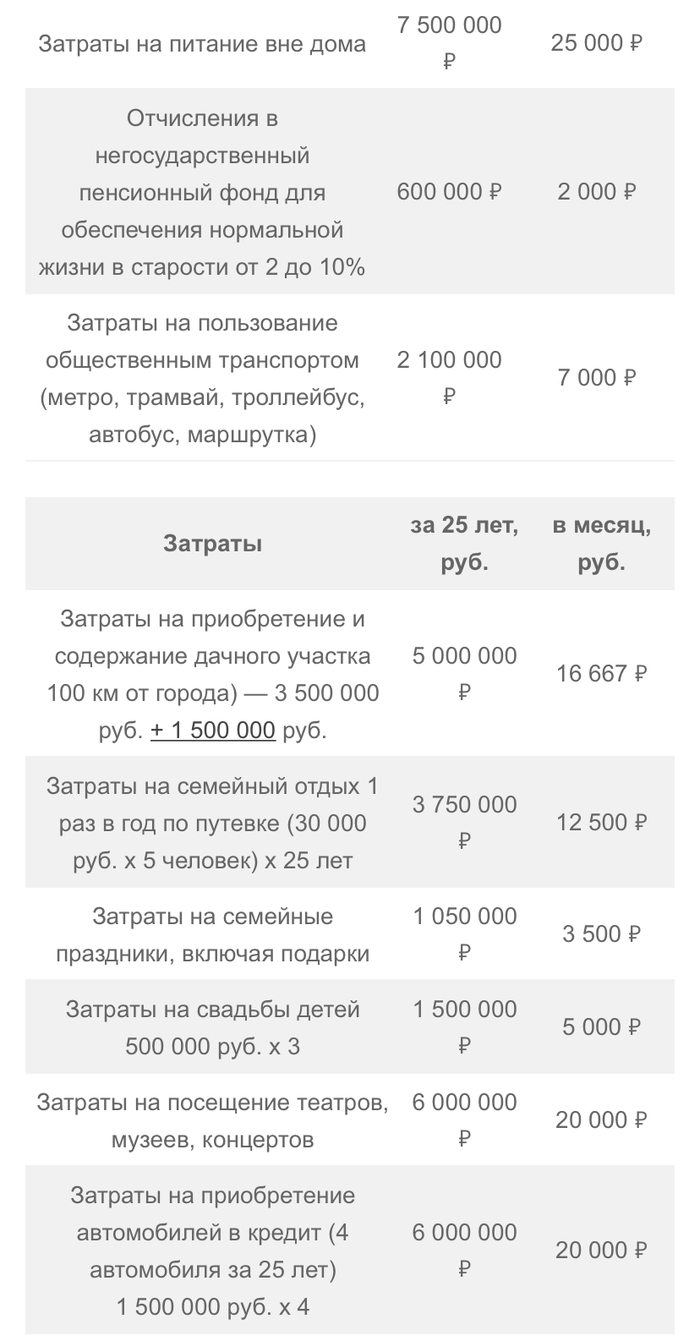Click the "Затраты" column header
The image size is (700, 1341).
tap(212, 544)
